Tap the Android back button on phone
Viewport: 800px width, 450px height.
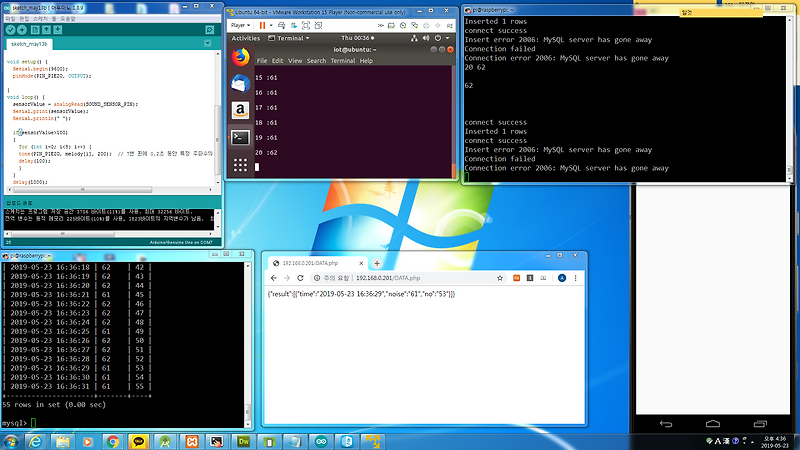click(666, 424)
